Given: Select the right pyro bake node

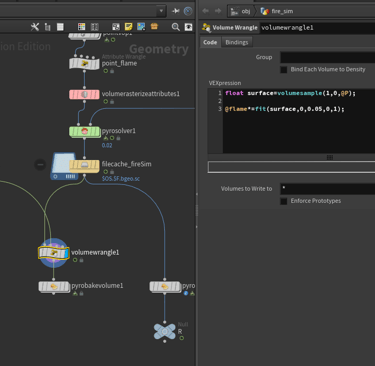Looking at the screenshot, I should tap(165, 286).
